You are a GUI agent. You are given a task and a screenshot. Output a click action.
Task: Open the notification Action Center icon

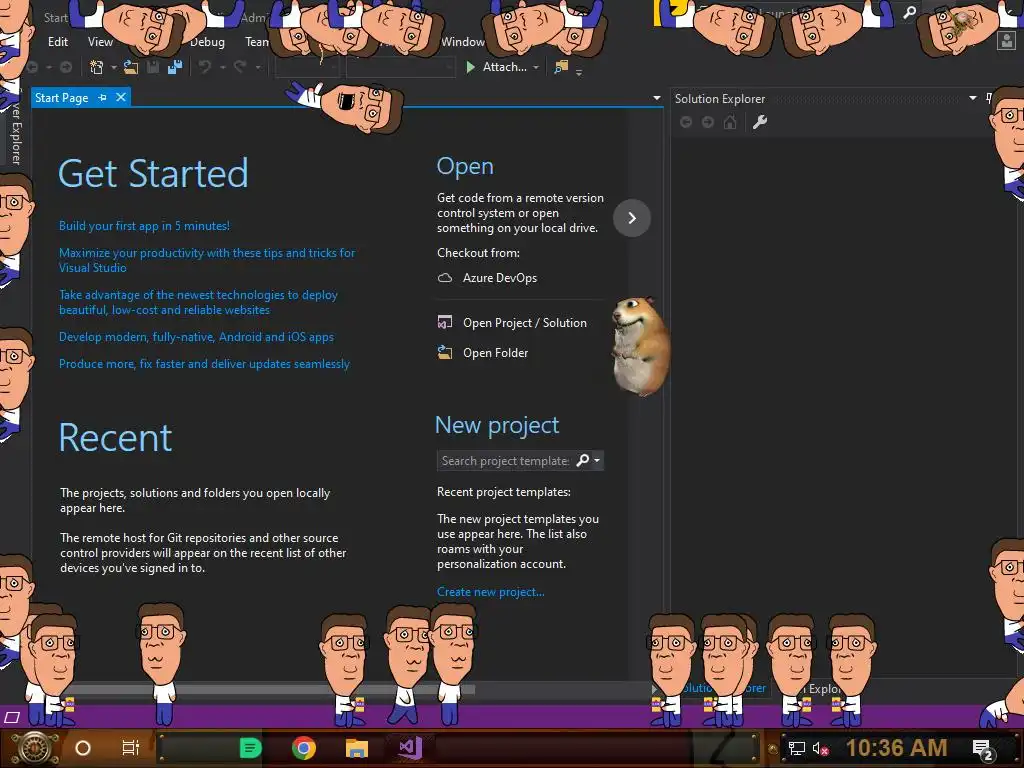click(984, 750)
